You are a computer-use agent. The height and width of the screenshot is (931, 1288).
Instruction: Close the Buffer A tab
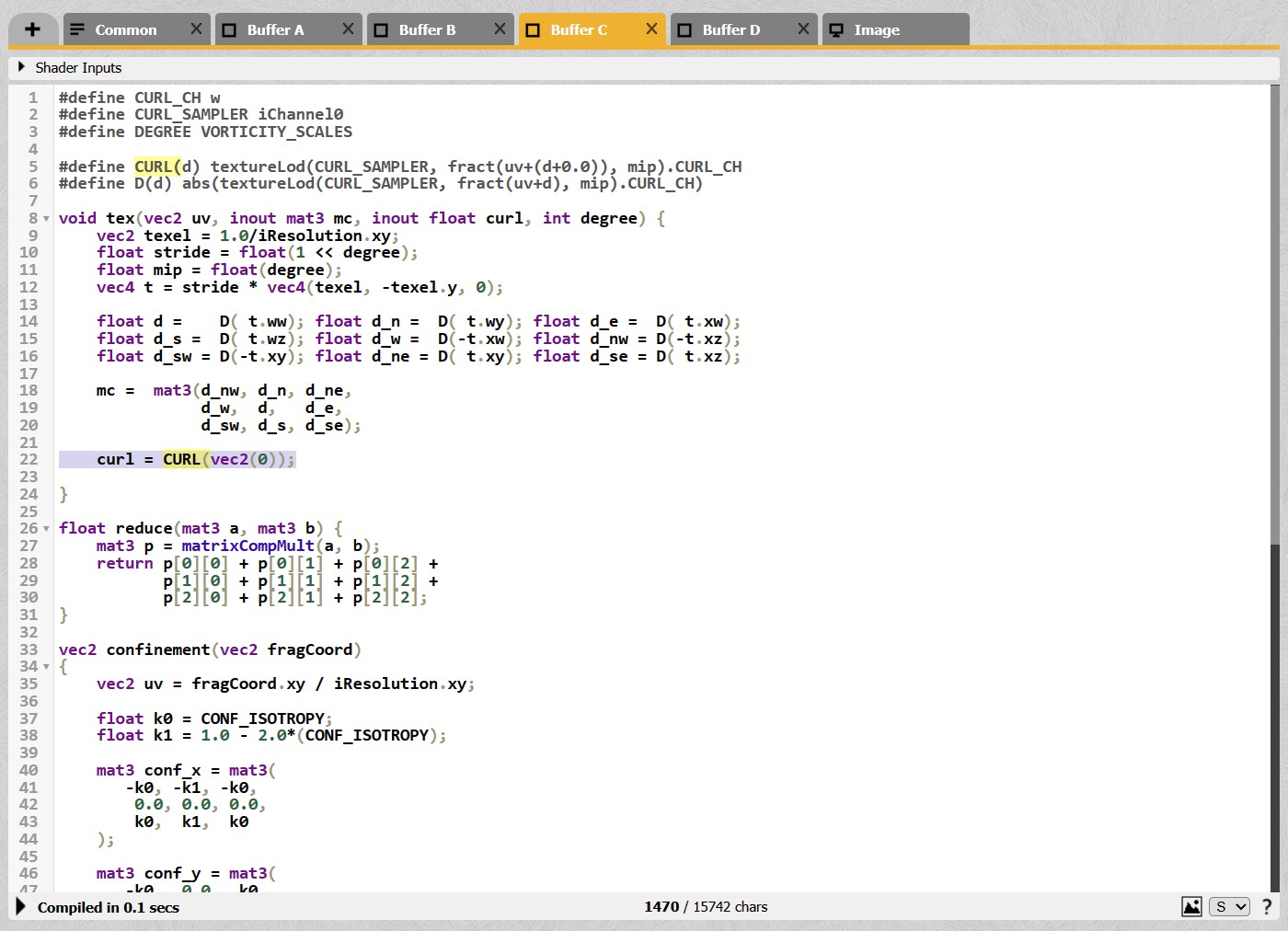tap(348, 29)
